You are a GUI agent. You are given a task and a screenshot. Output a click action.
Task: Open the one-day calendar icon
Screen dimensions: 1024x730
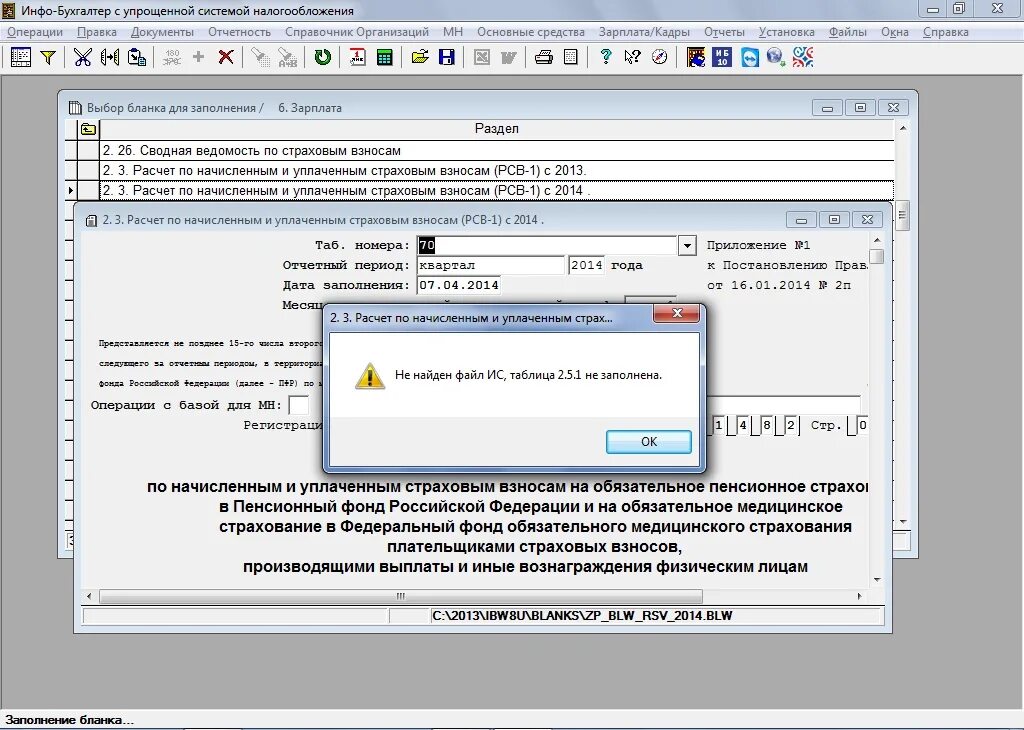(x=357, y=57)
